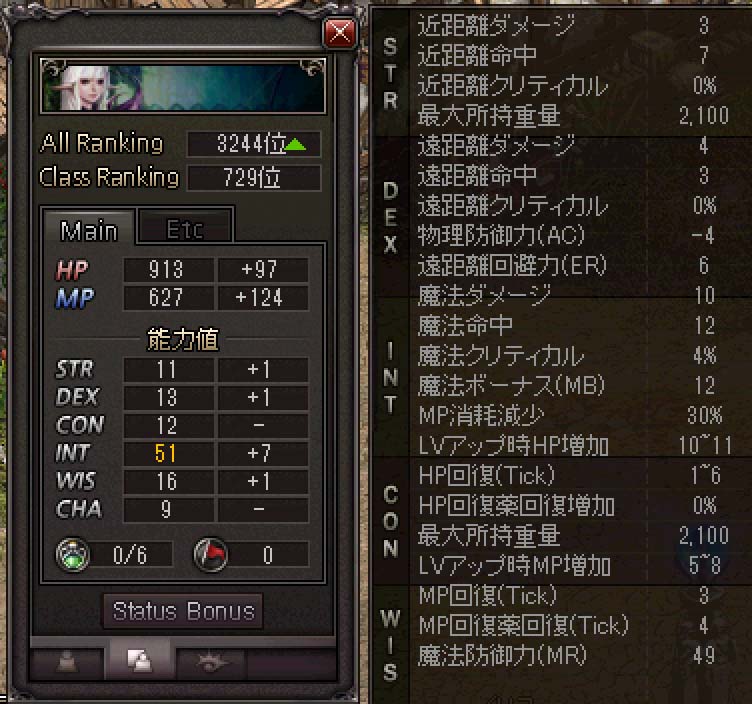
Task: Select the status sheet bottom tab icon
Action: point(140,661)
